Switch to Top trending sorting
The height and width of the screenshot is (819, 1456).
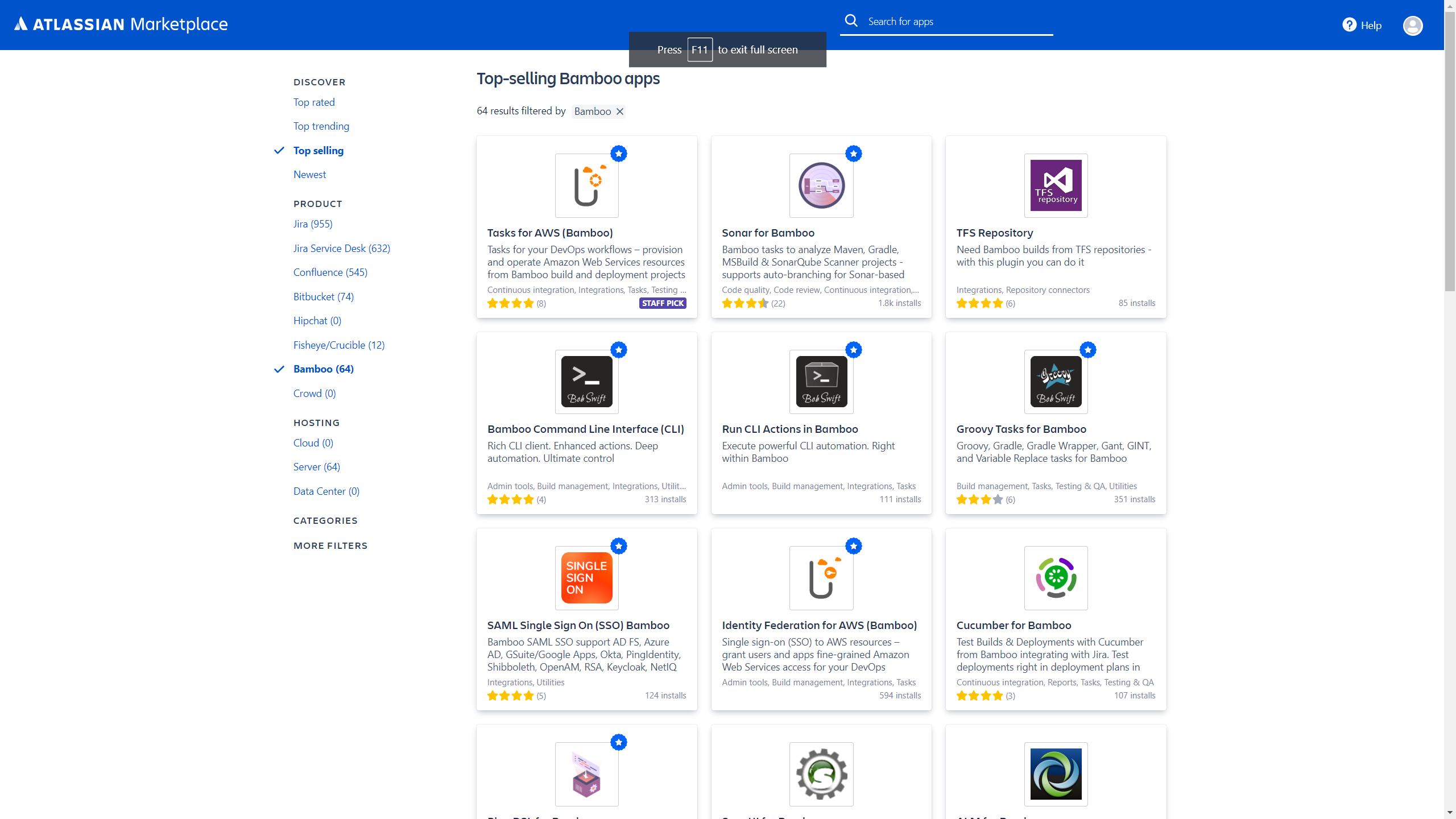click(x=321, y=126)
